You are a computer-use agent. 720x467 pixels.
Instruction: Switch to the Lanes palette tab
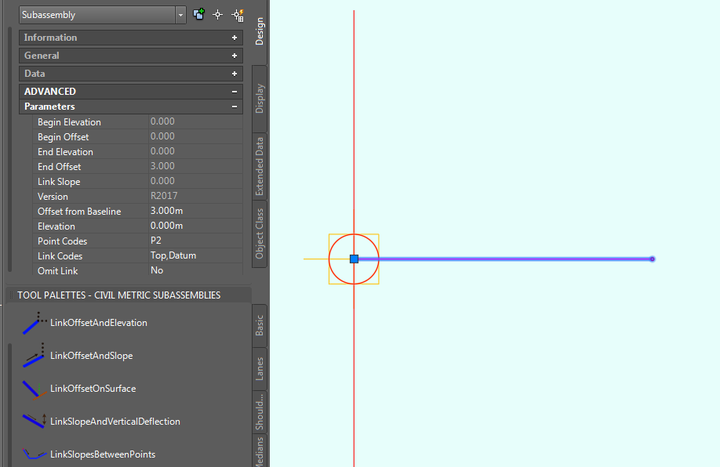point(259,369)
